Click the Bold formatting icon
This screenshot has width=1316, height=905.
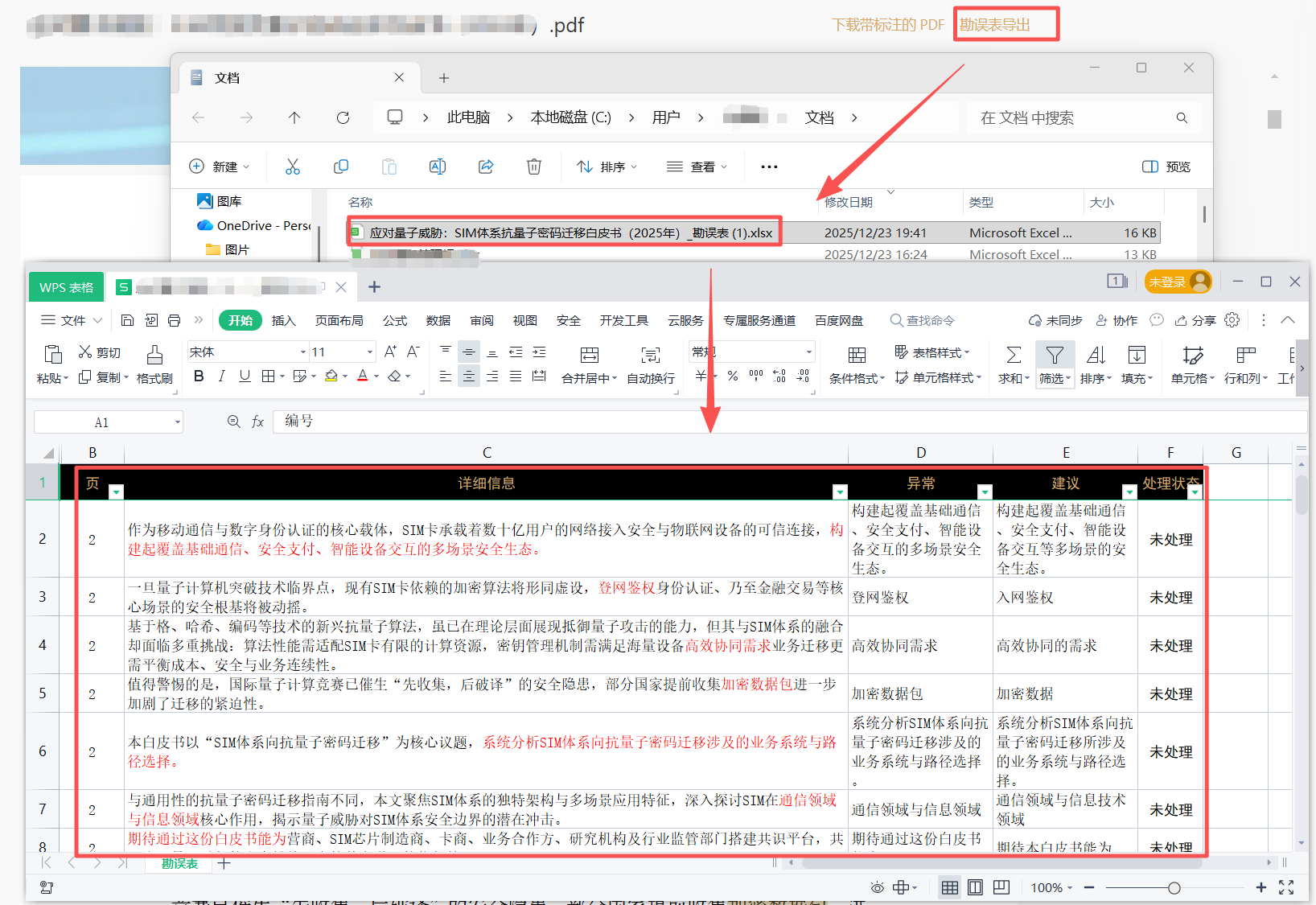coord(199,376)
